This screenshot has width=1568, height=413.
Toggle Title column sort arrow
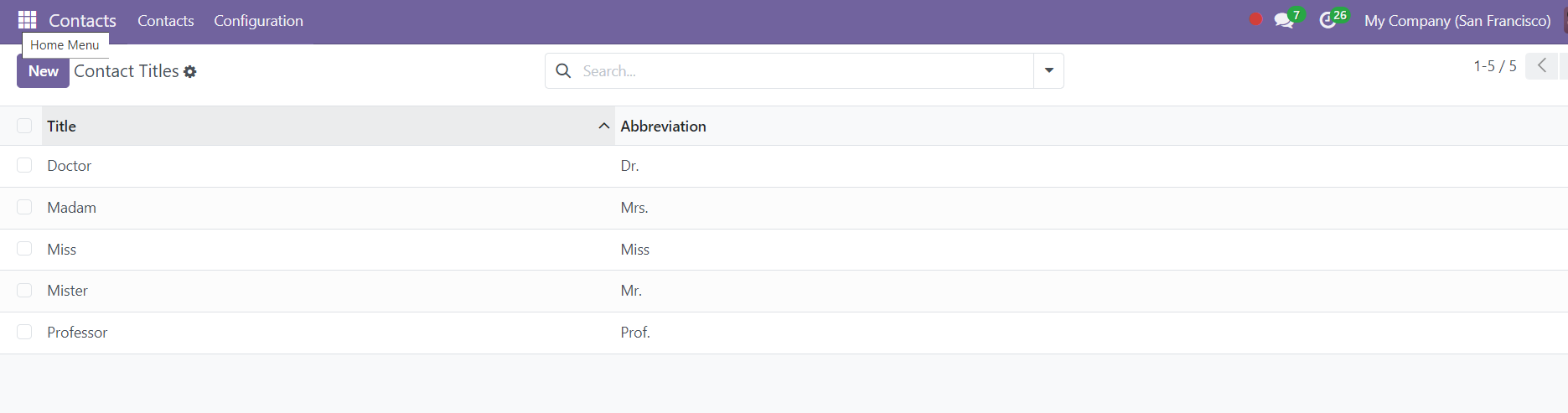(x=603, y=126)
